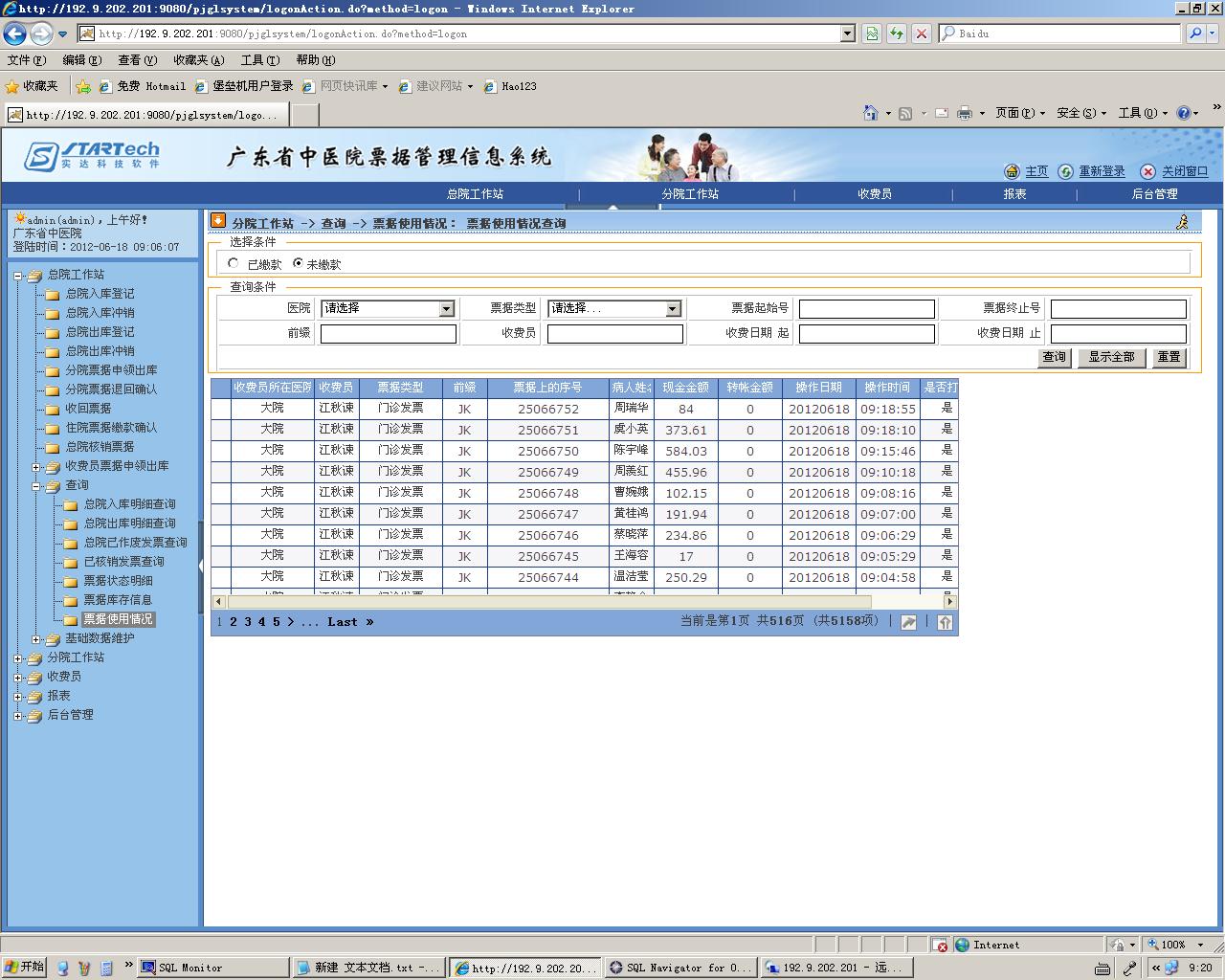Open the address bar URL dropdown arrow
Image resolution: width=1225 pixels, height=980 pixels.
(847, 33)
